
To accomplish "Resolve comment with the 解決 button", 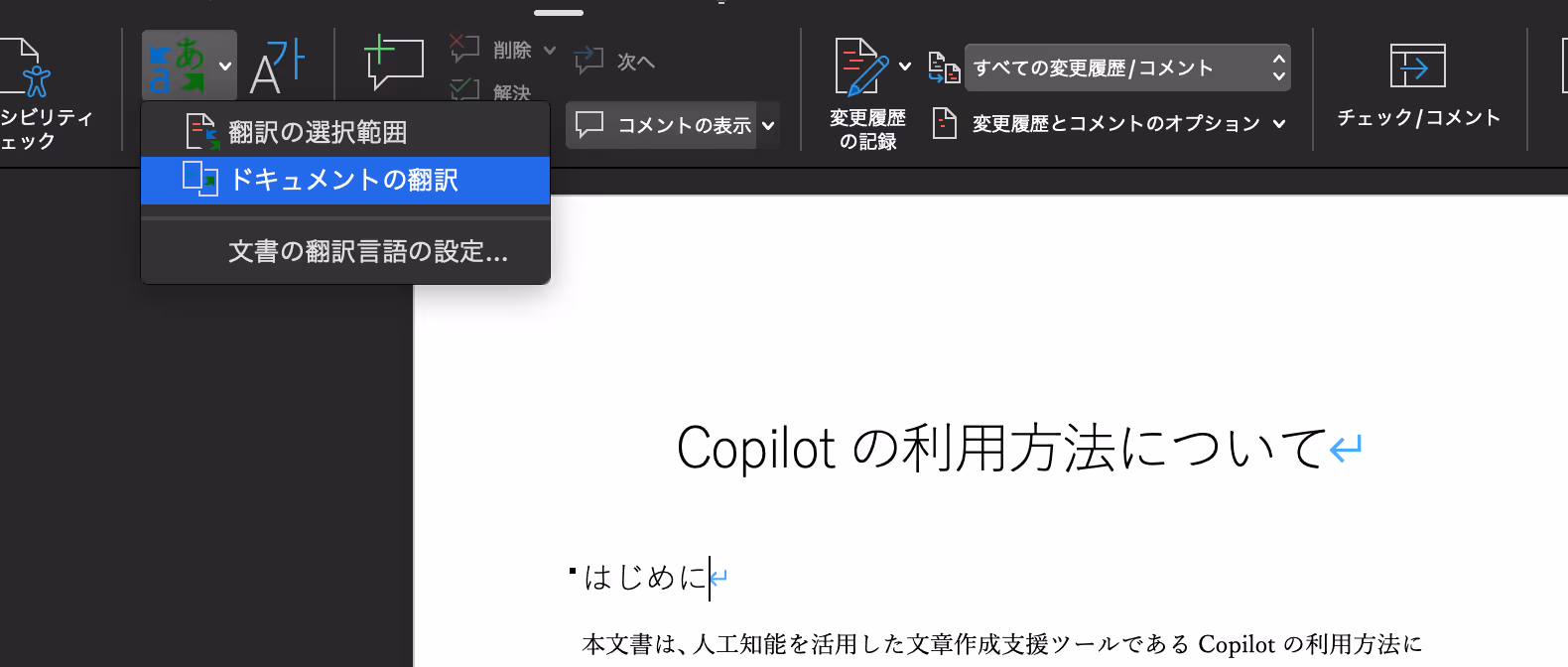I will 491,90.
